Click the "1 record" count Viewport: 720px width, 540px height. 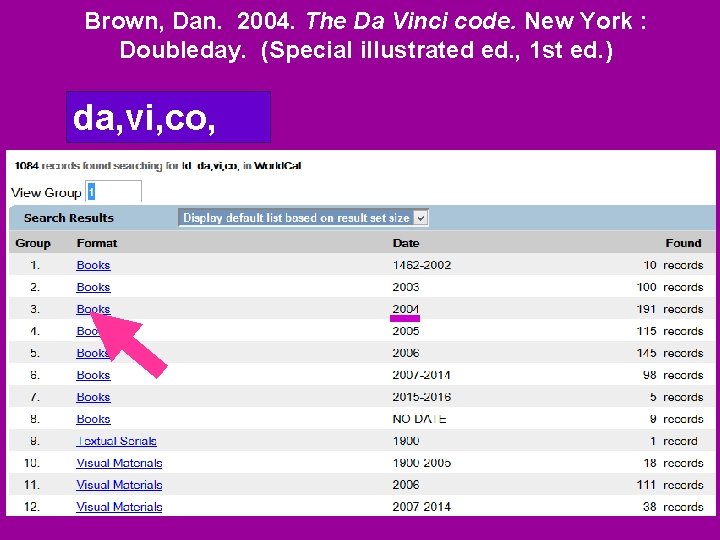click(674, 441)
